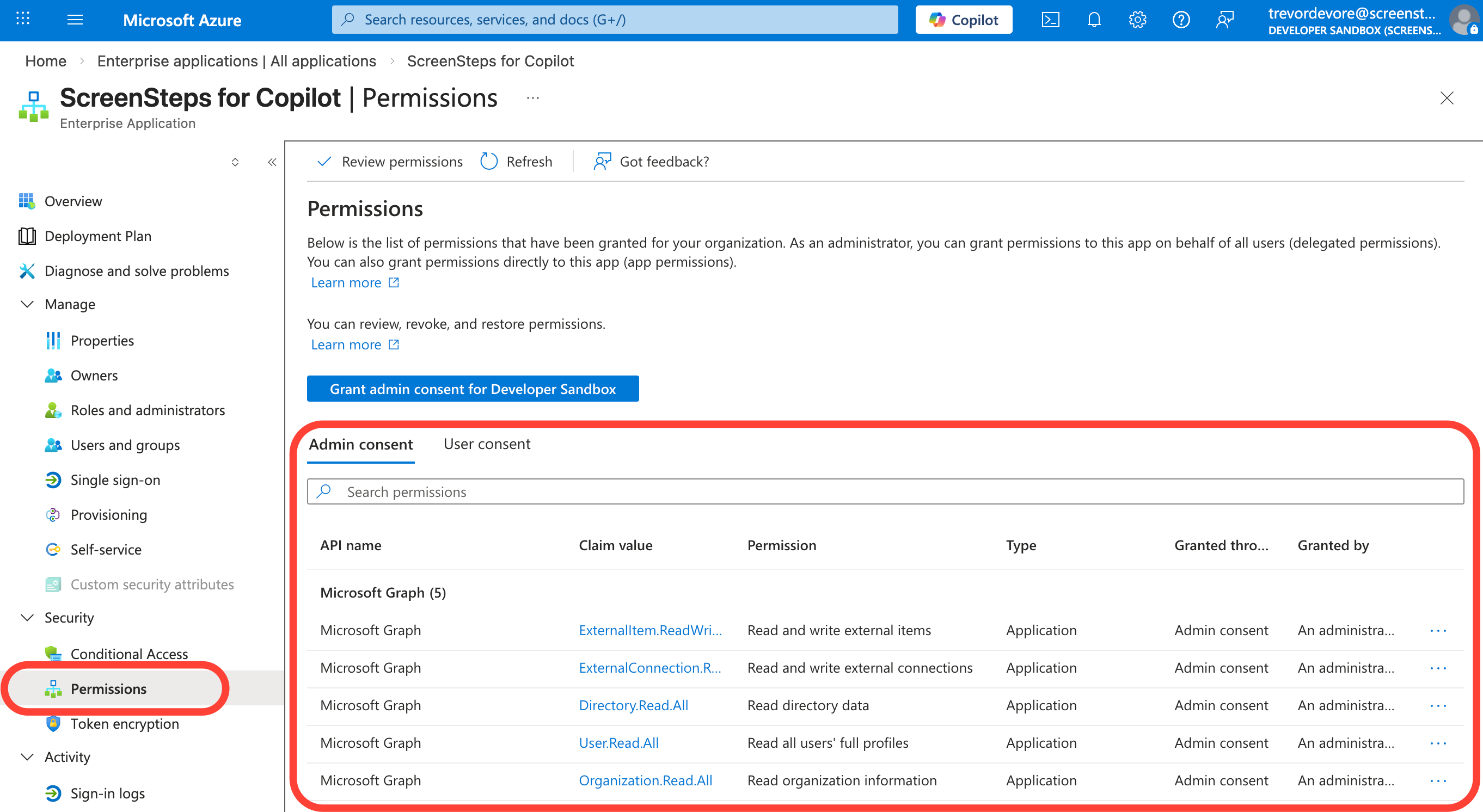The height and width of the screenshot is (812, 1483).
Task: Click the header feedback icon
Action: (x=1224, y=20)
